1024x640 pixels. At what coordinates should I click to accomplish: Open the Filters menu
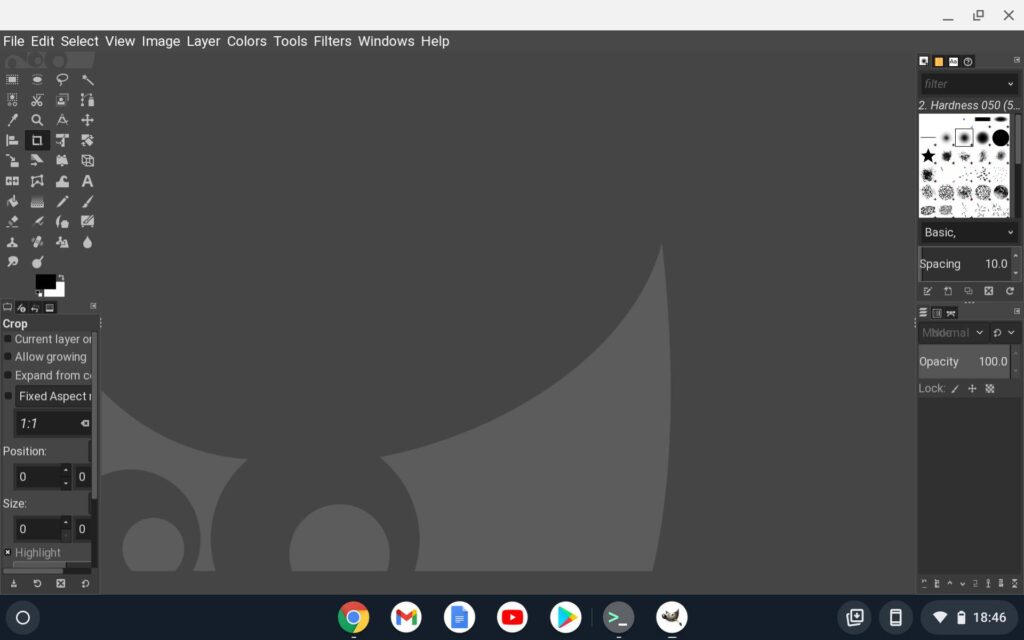point(332,41)
